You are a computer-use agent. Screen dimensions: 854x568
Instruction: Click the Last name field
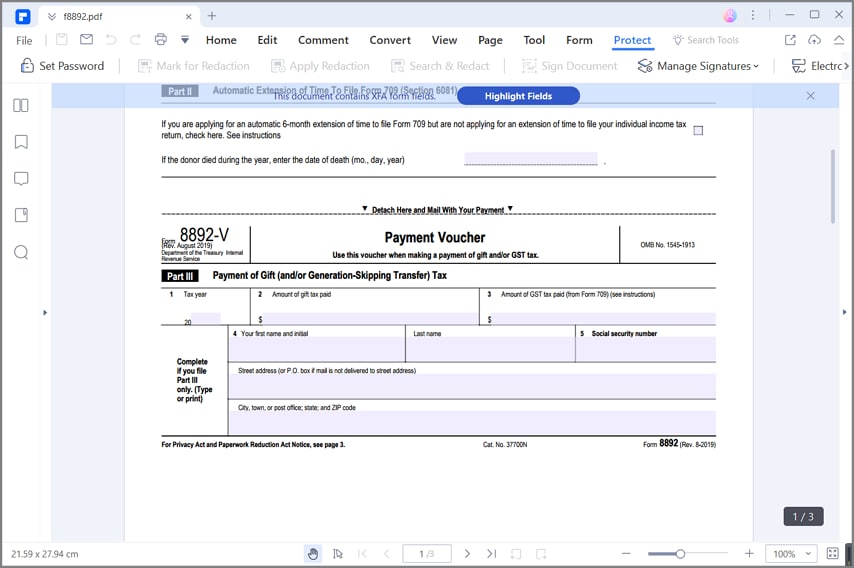coord(490,349)
